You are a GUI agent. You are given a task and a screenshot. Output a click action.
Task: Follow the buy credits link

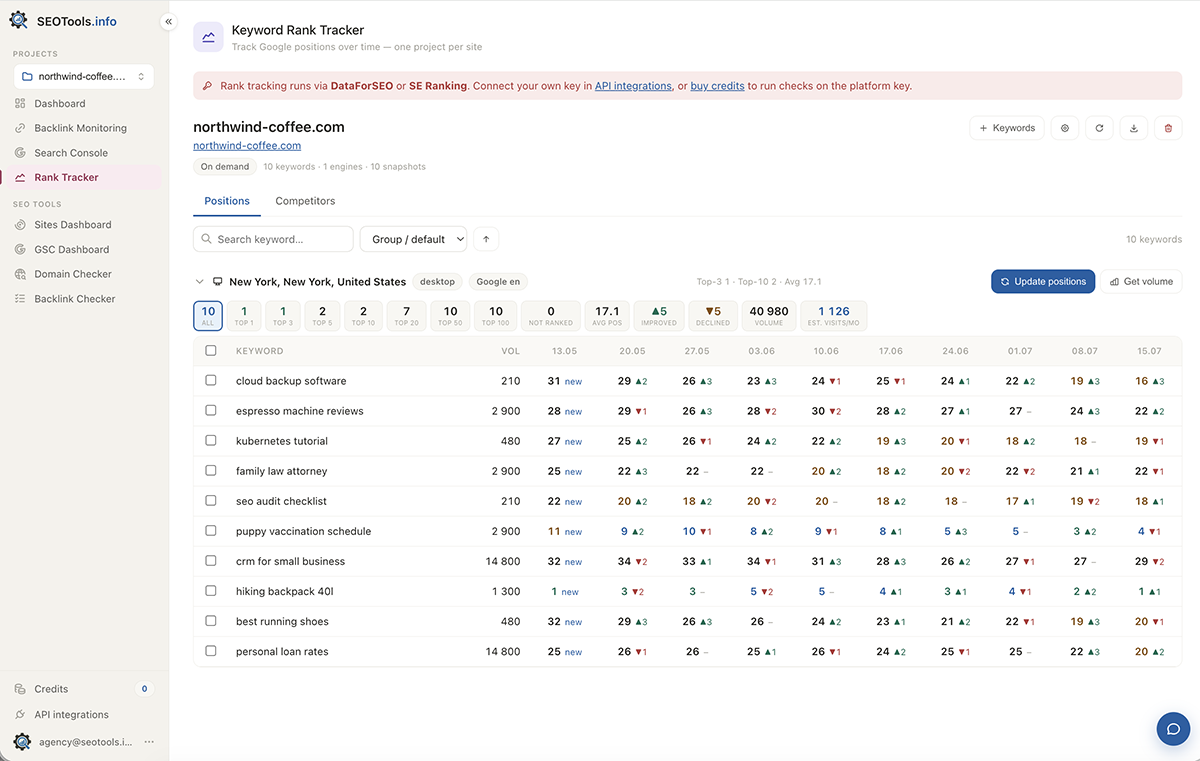tap(717, 86)
